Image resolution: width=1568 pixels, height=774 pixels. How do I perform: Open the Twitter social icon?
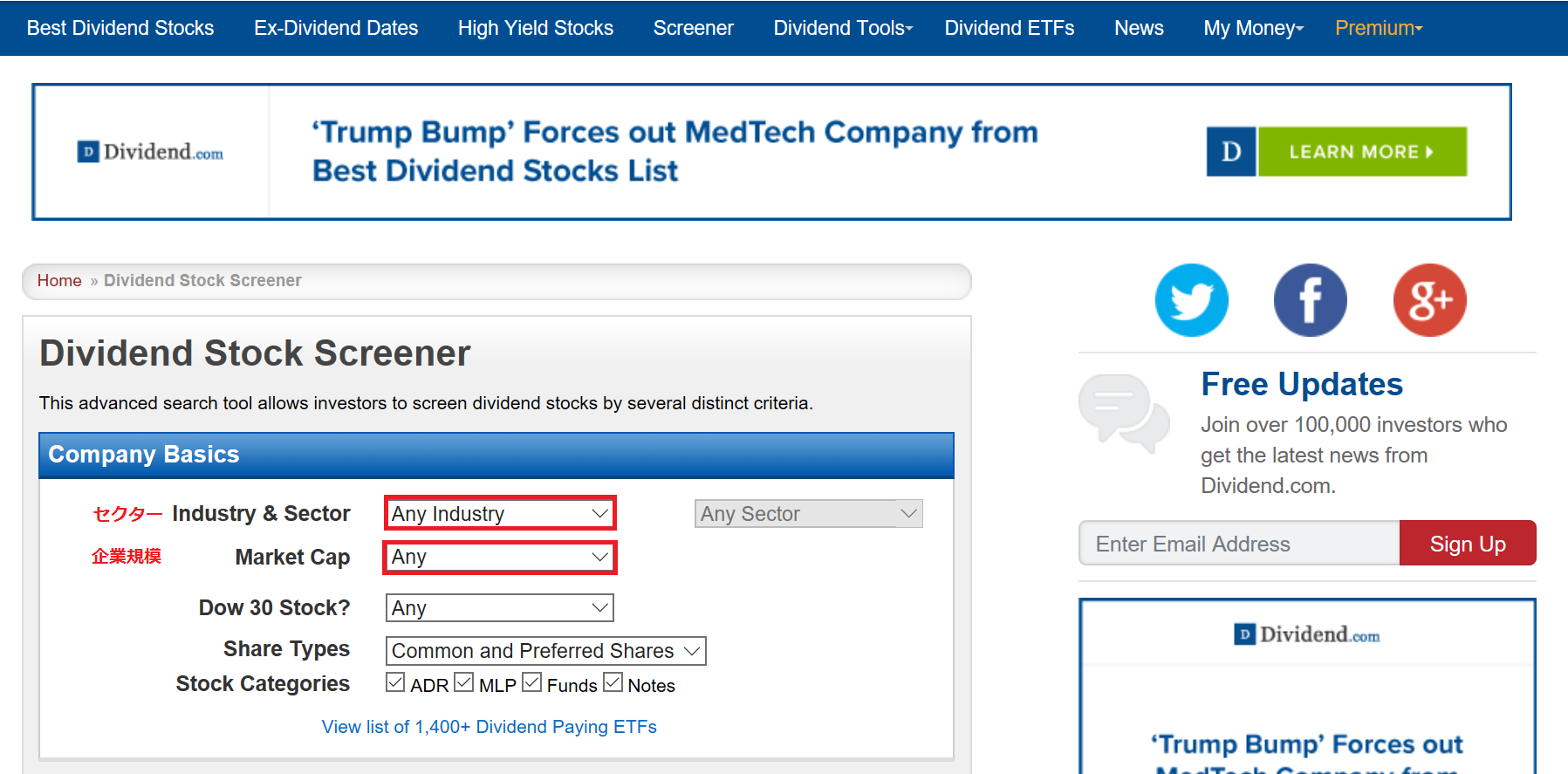(1191, 300)
